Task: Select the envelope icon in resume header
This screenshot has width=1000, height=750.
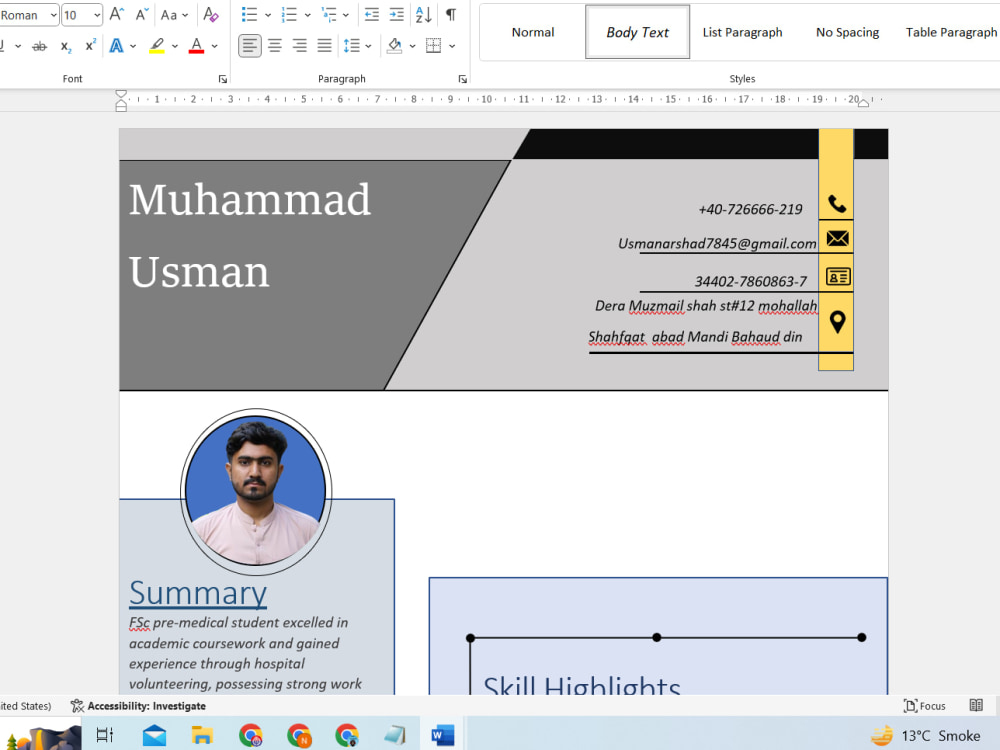Action: (x=837, y=239)
